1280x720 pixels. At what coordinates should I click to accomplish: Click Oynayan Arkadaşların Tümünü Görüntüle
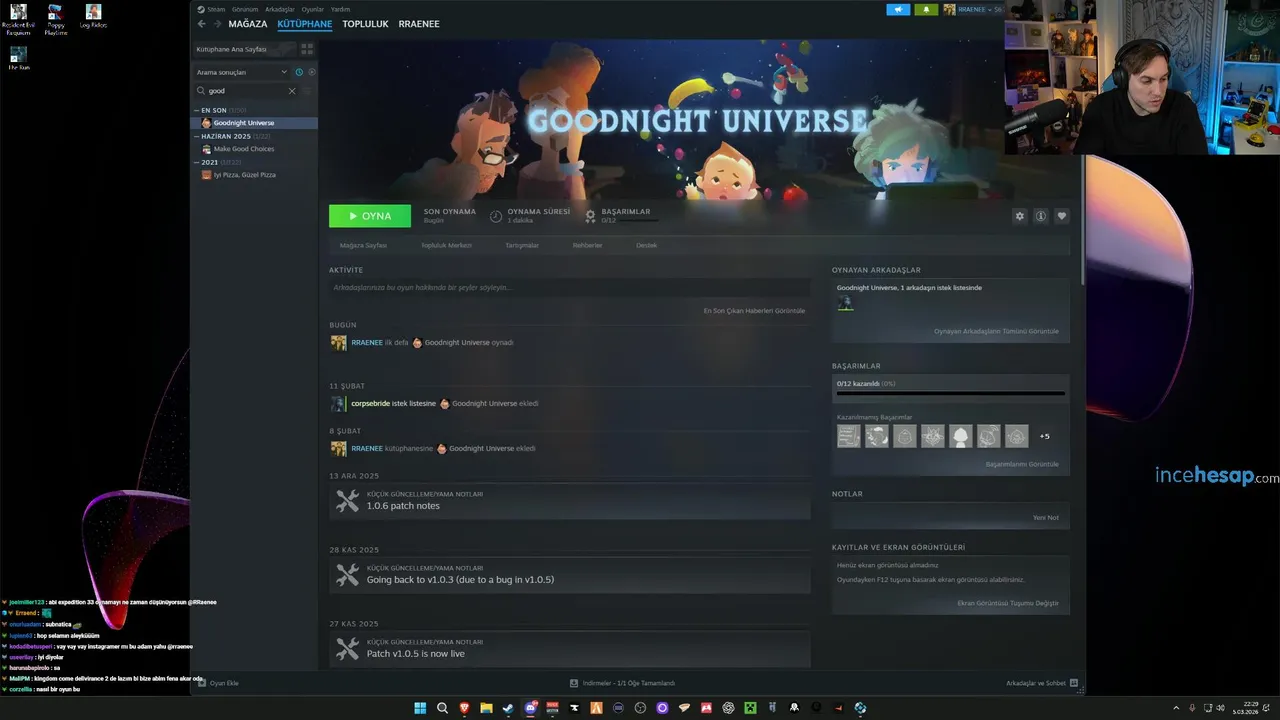(x=996, y=331)
